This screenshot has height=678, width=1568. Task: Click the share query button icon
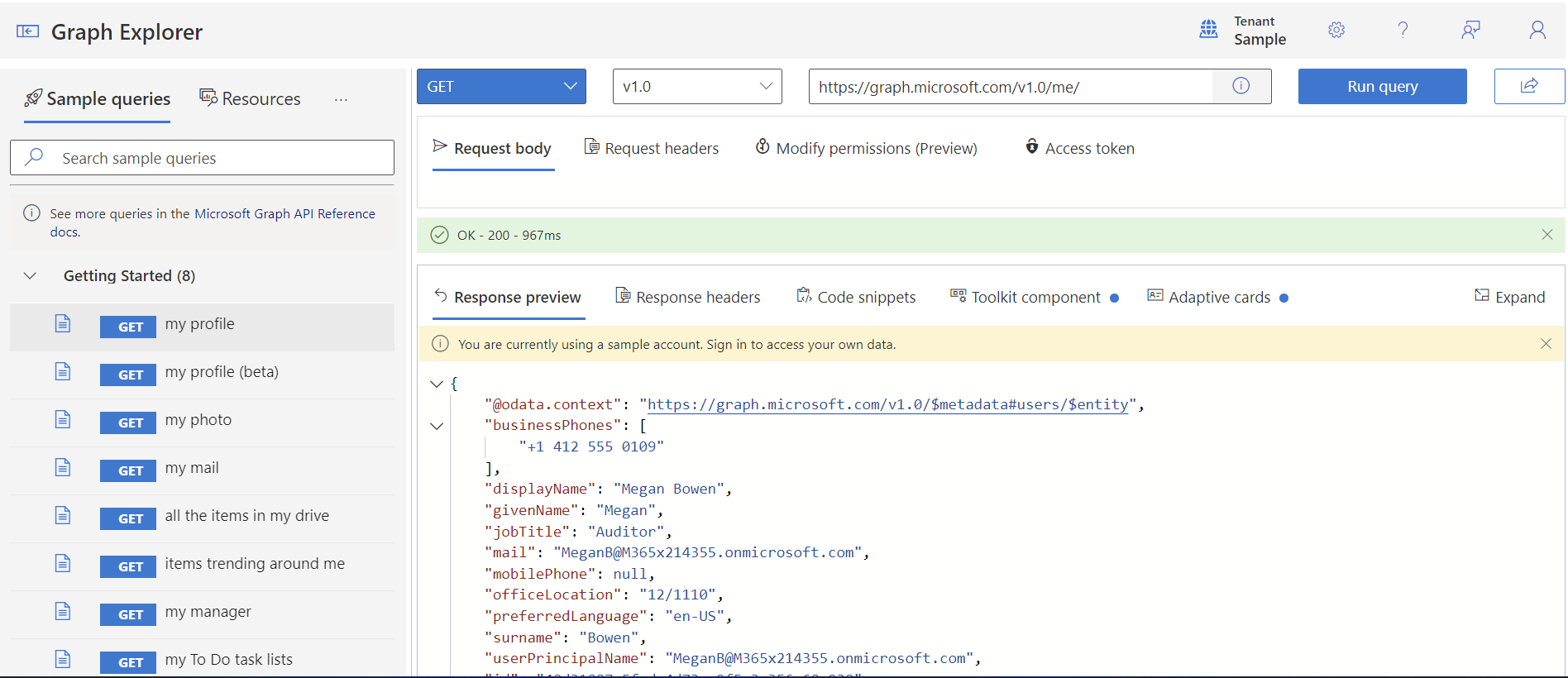[1529, 86]
